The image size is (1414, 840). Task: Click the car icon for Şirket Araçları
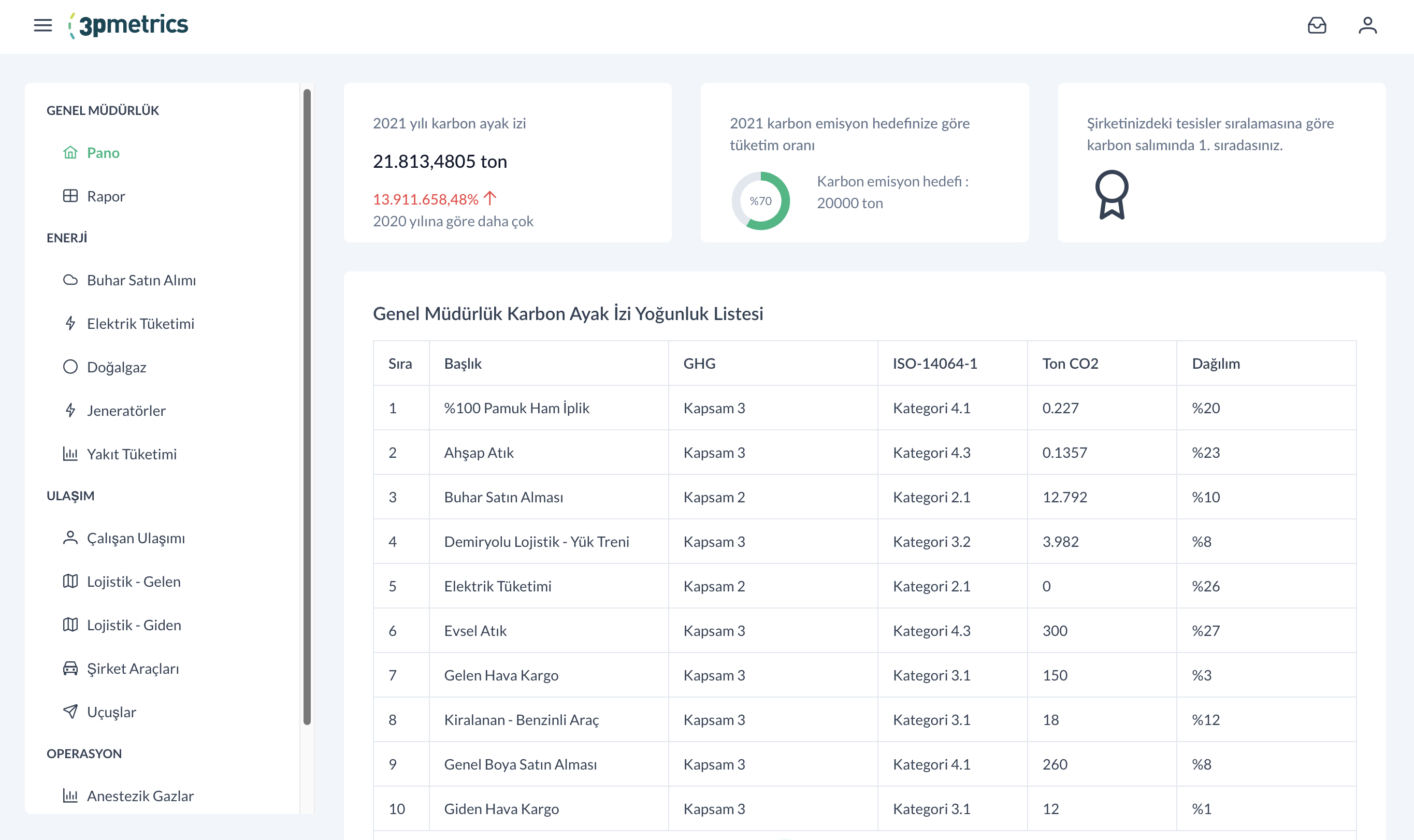point(70,669)
